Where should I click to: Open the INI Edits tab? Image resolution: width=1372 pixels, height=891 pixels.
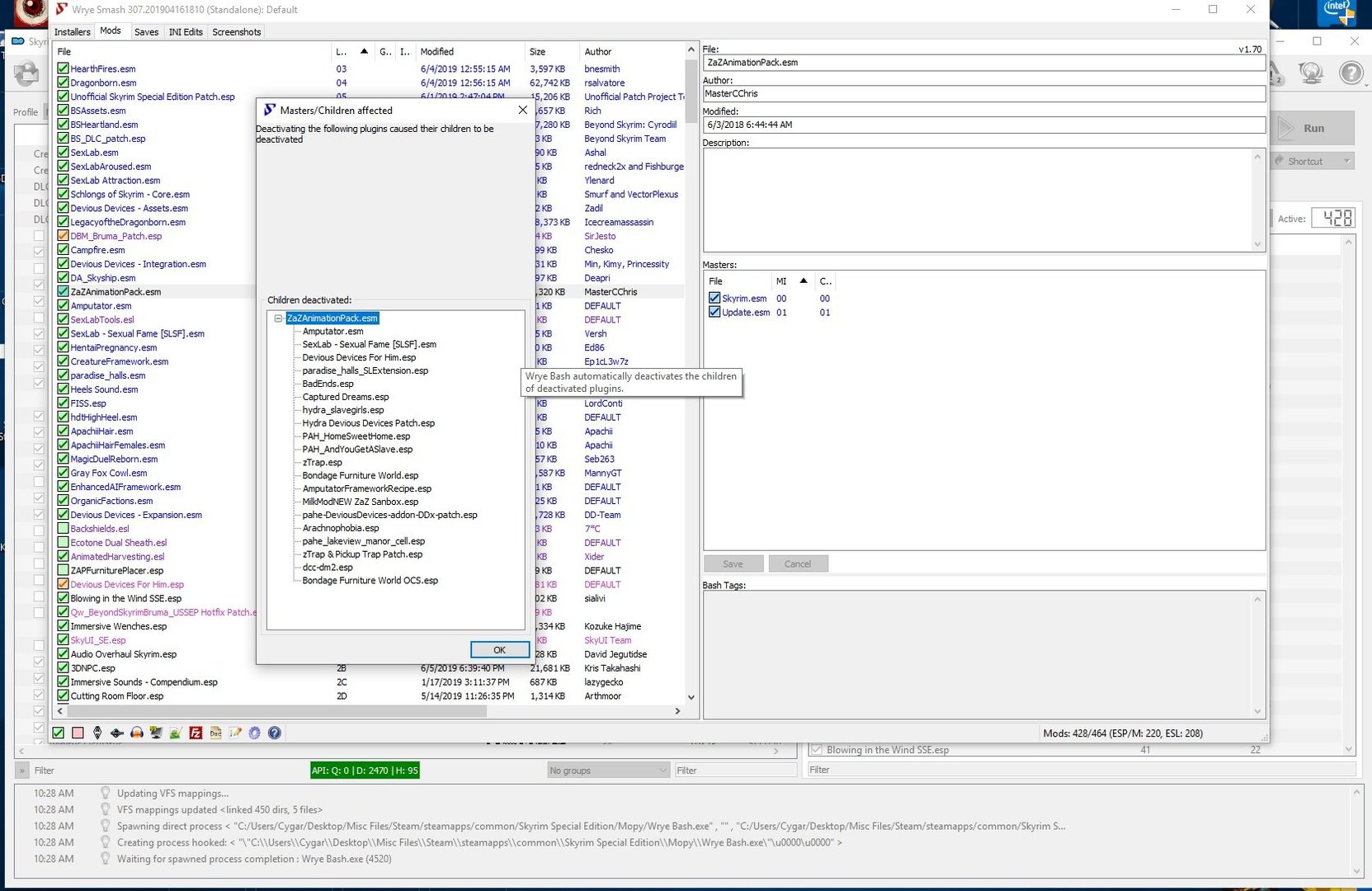point(186,31)
